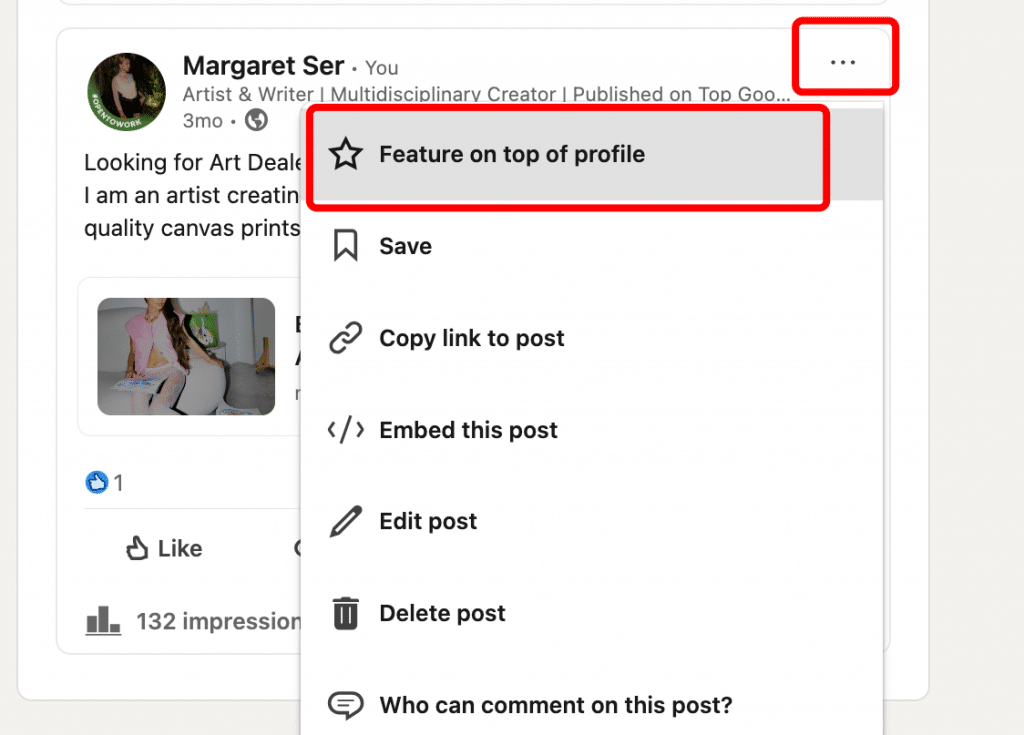The width and height of the screenshot is (1024, 735).
Task: Open Margaret Ser's profile via her name
Action: point(263,65)
